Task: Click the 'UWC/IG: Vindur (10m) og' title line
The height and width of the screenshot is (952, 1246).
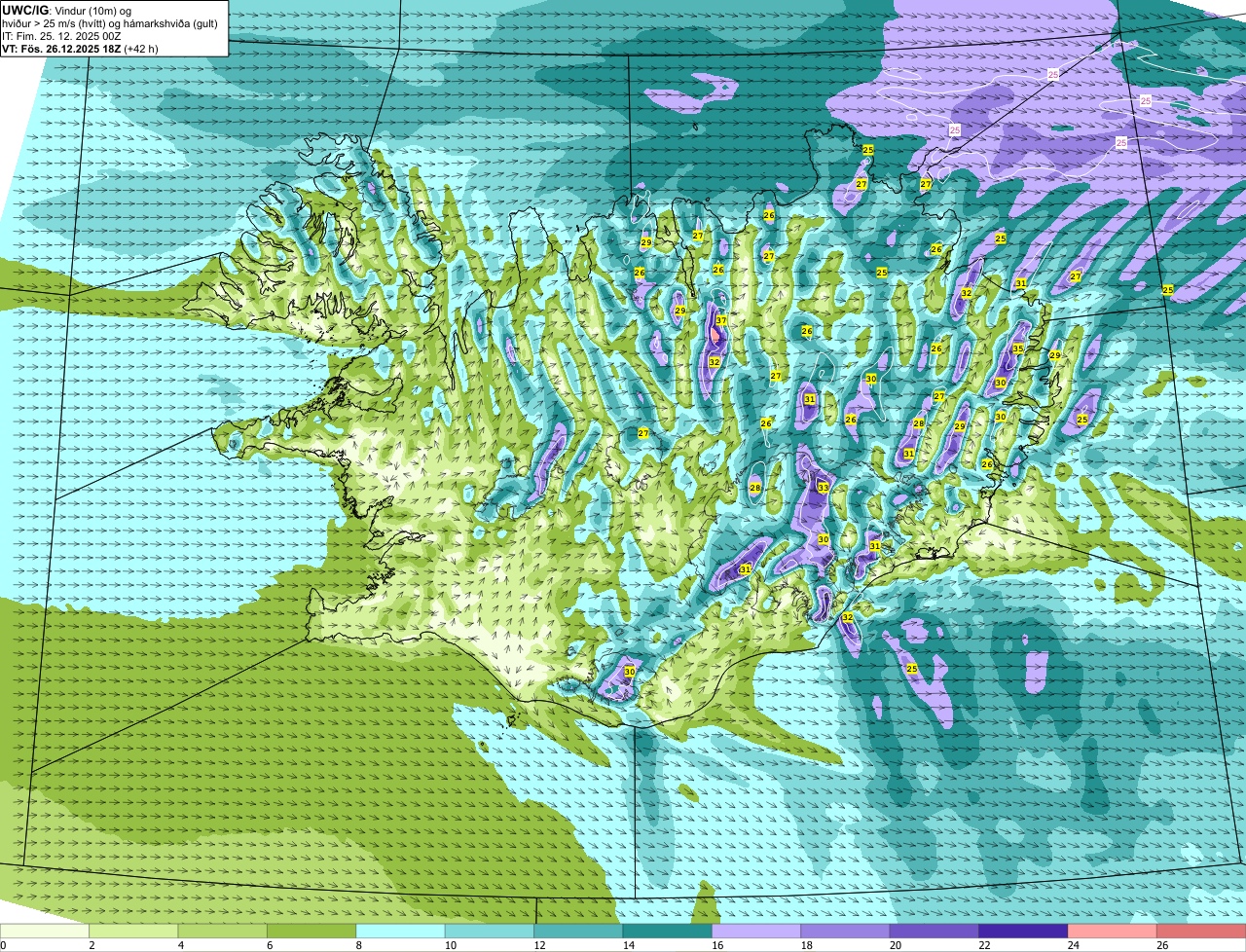Action: [66, 10]
